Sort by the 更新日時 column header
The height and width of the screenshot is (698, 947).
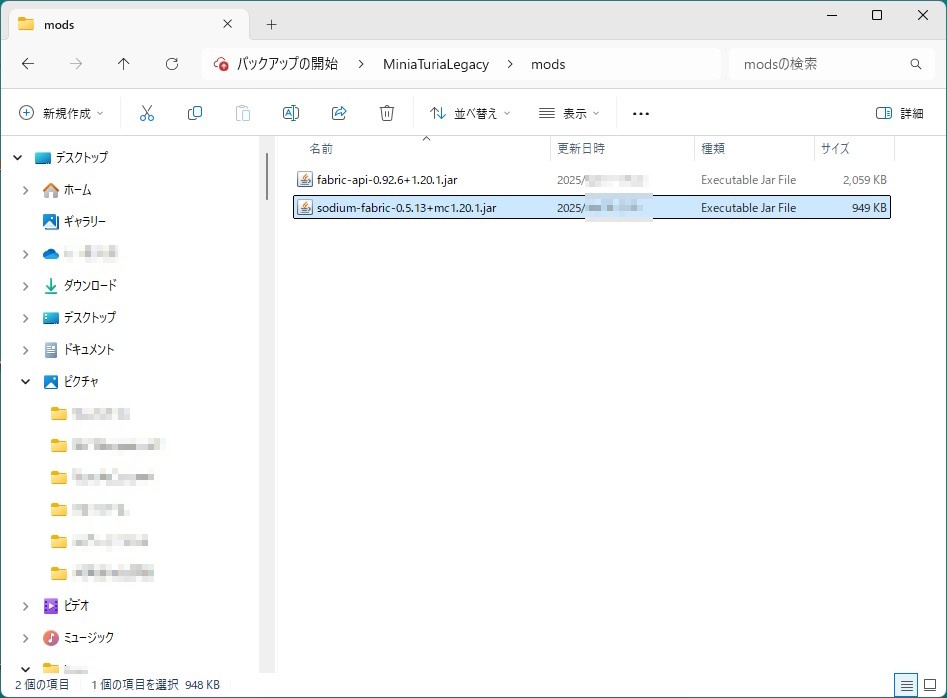point(581,149)
